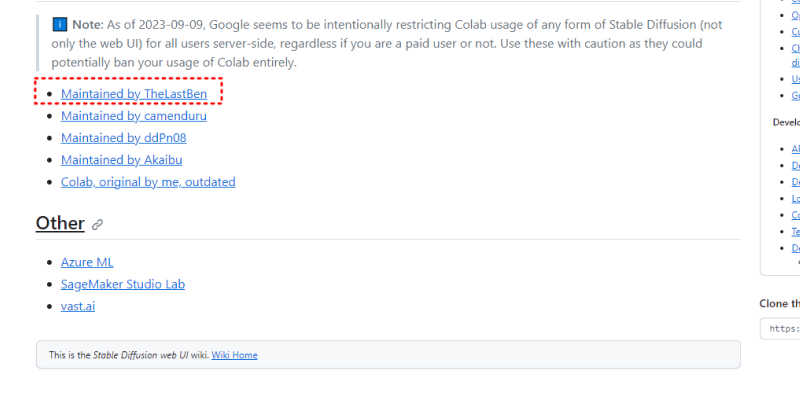
Task: Go to SageMaker Studio Lab link
Action: pyautogui.click(x=122, y=284)
